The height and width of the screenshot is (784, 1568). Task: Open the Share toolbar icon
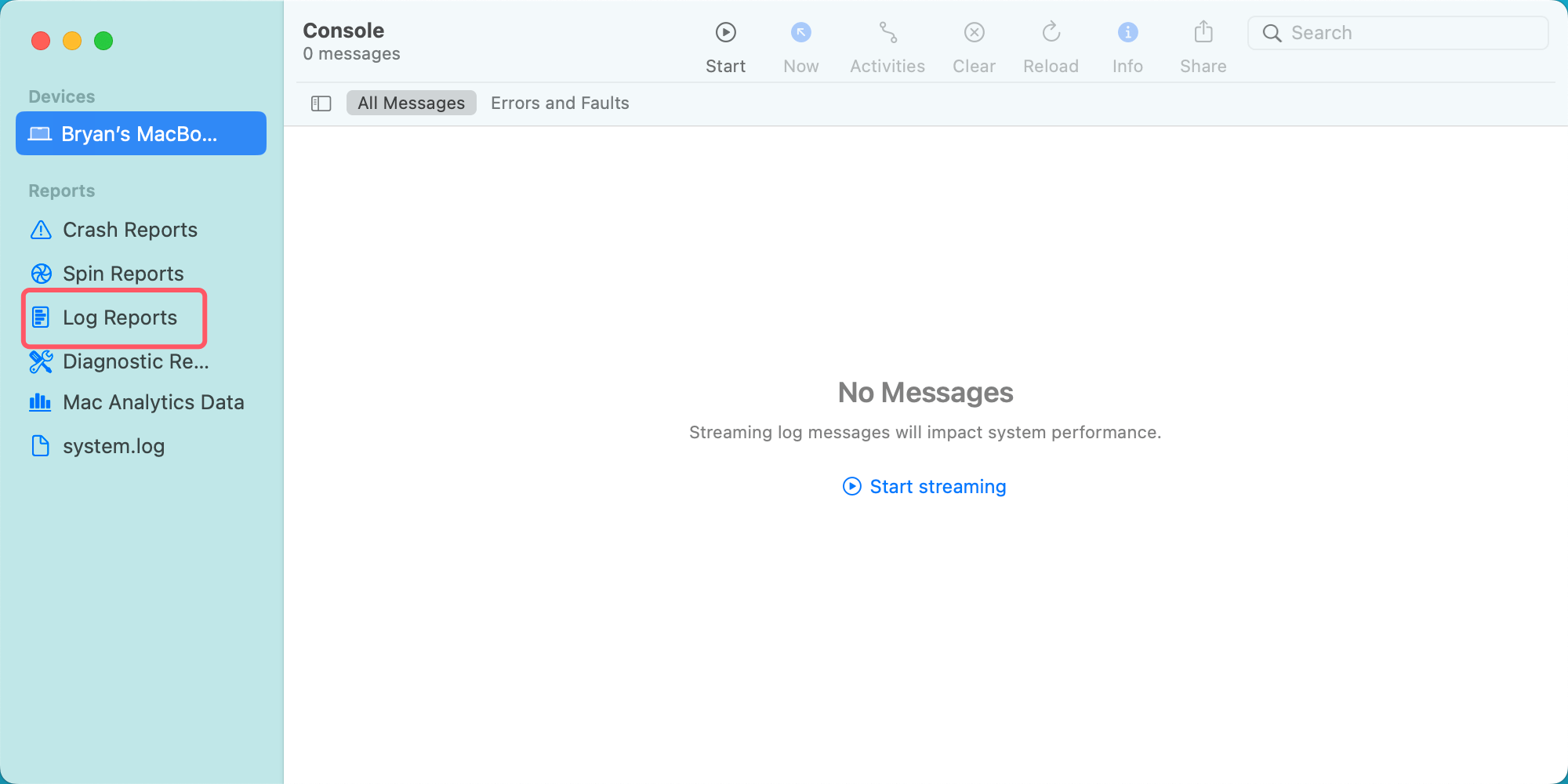(x=1203, y=33)
